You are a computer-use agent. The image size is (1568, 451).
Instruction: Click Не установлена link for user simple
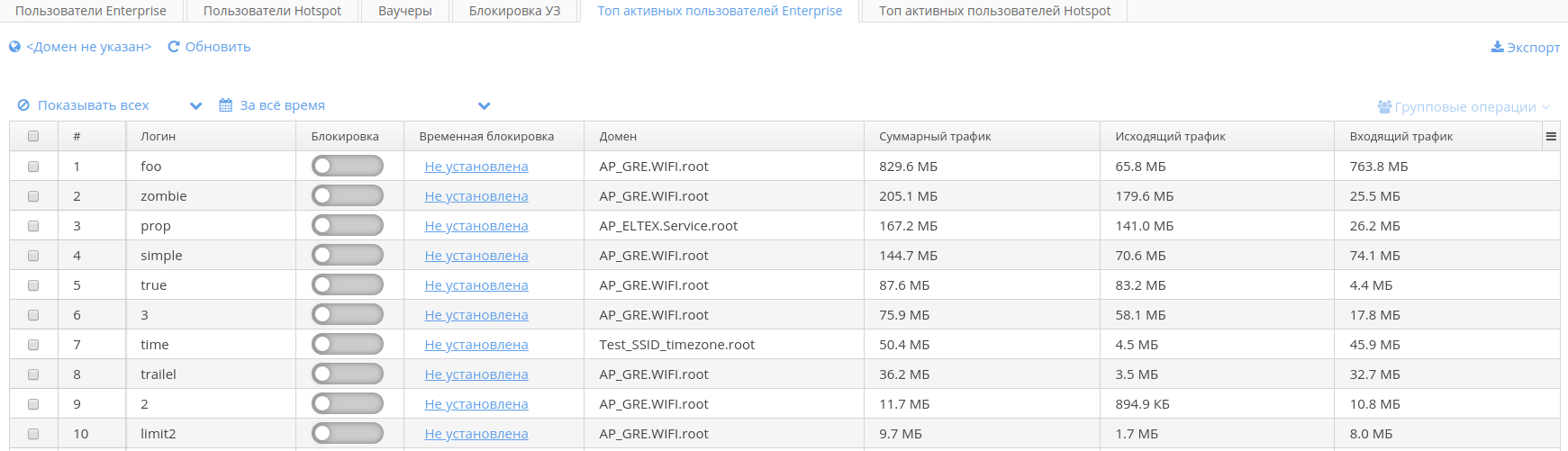click(476, 256)
